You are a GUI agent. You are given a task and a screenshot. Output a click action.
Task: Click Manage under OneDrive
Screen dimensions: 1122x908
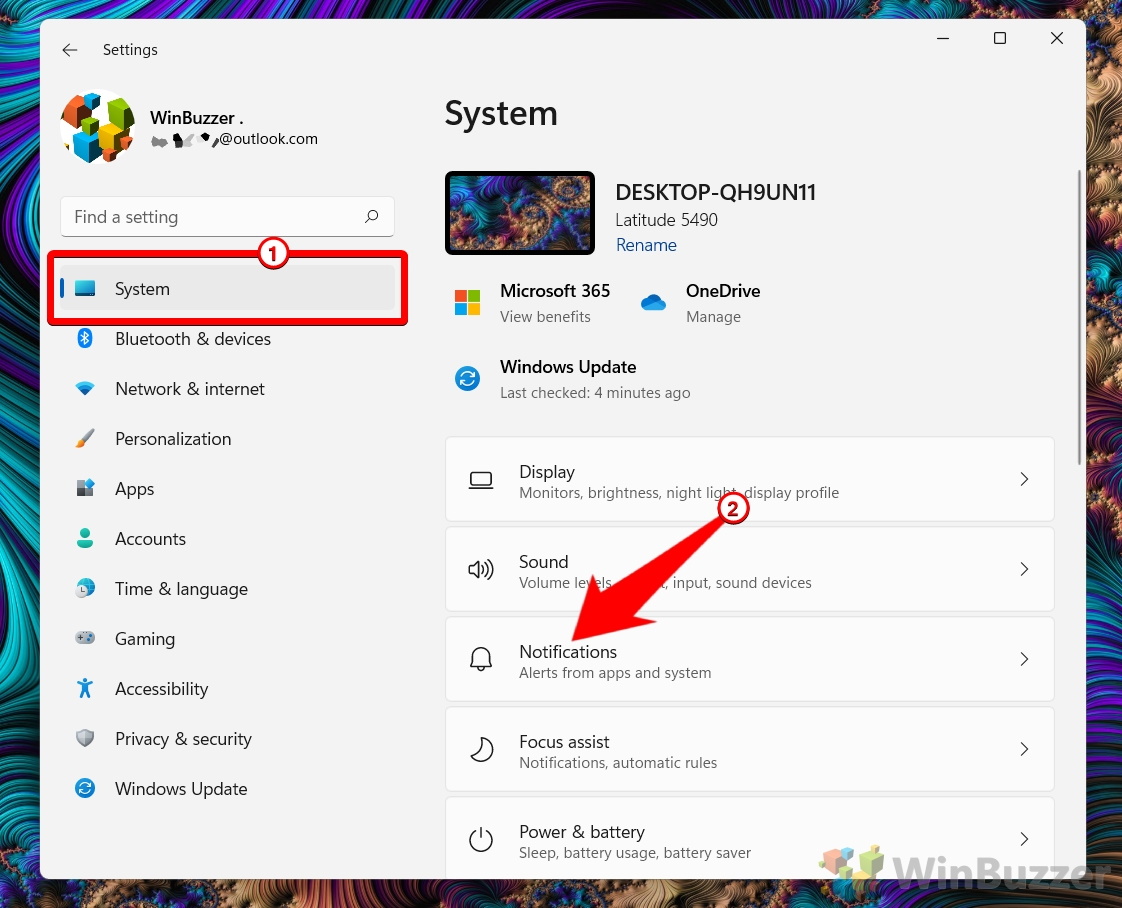[x=713, y=316]
